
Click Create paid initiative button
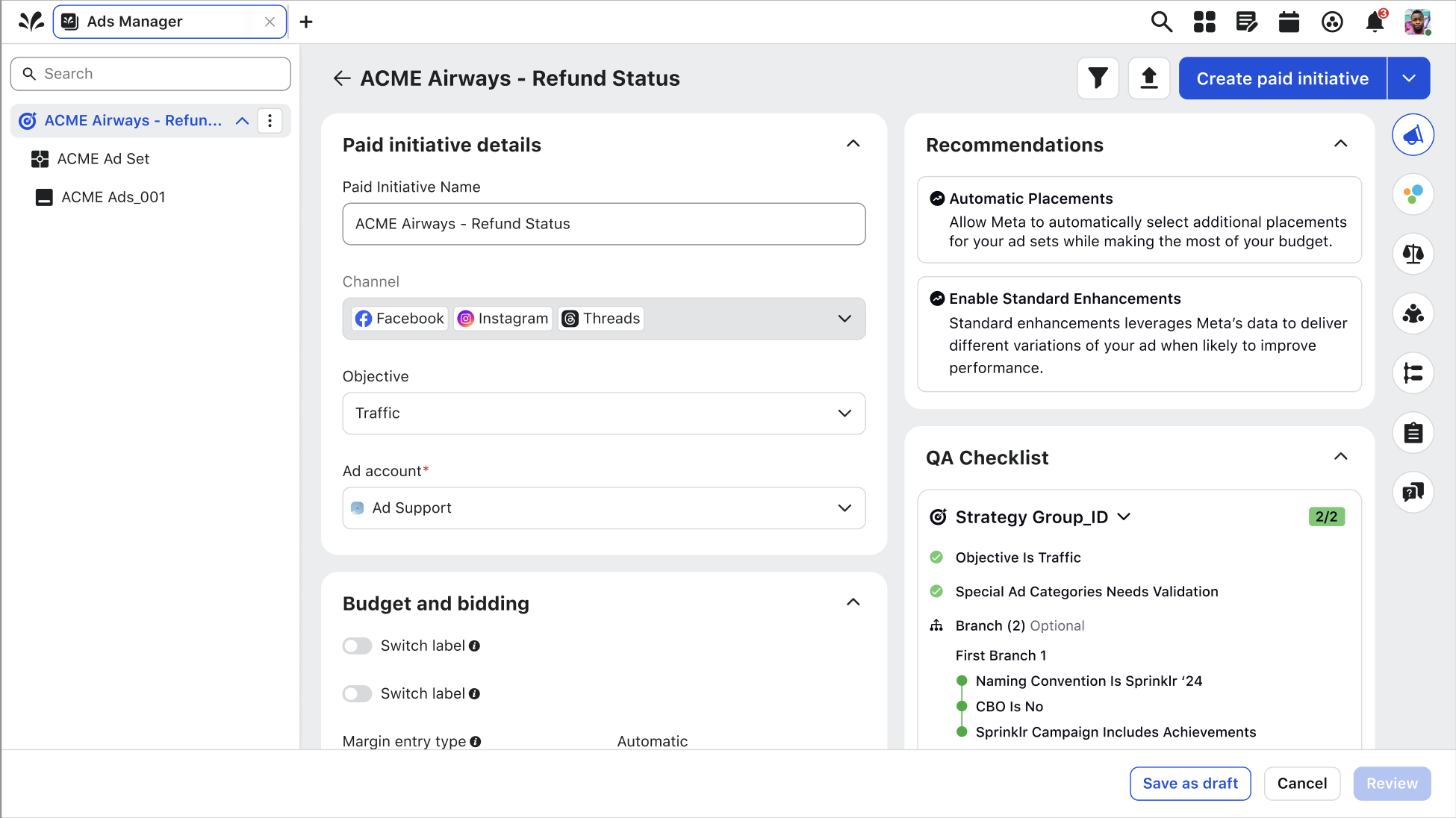click(x=1282, y=78)
